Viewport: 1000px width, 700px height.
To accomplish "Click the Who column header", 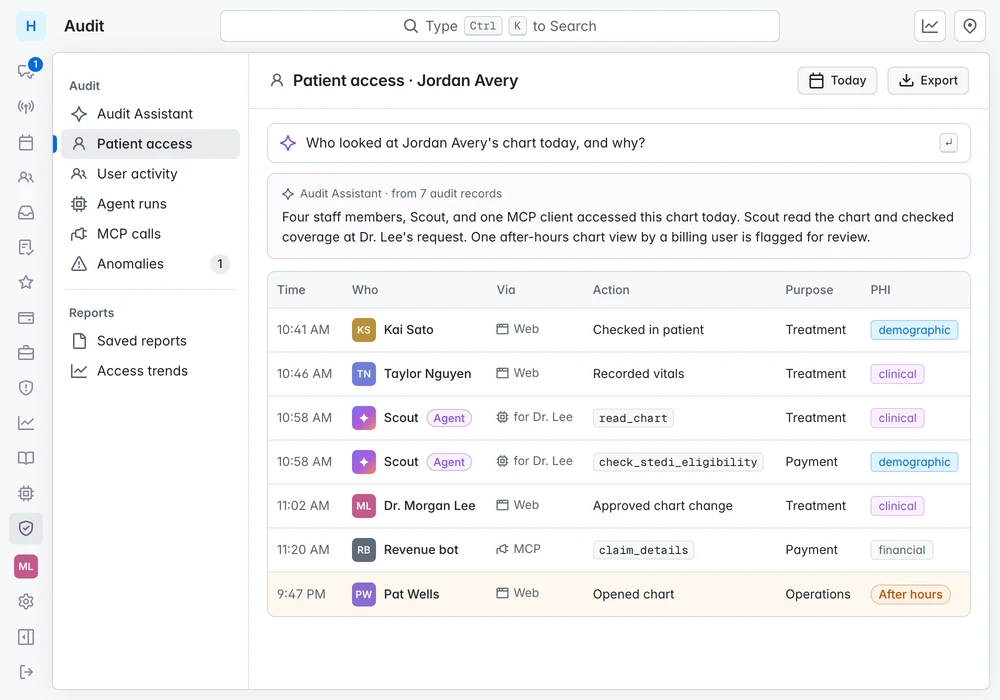I will click(365, 290).
